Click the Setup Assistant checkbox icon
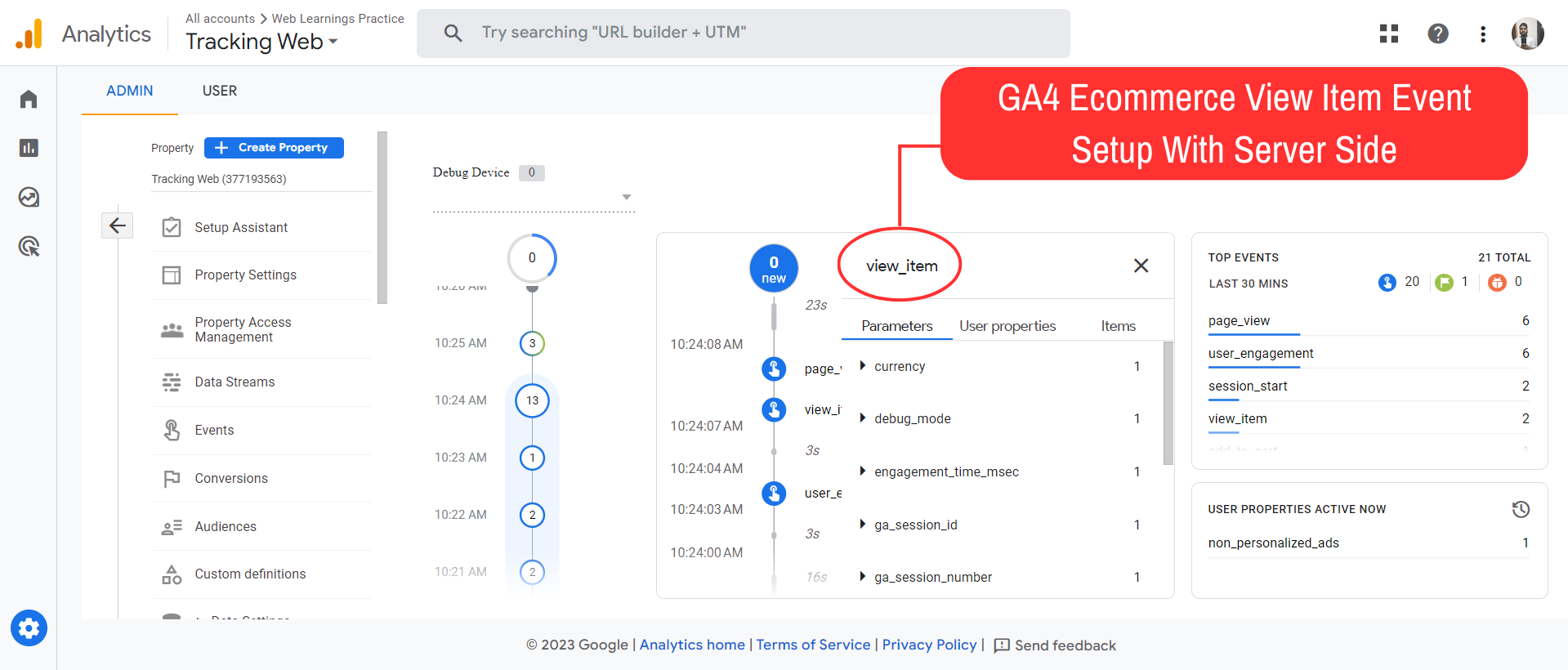 (x=172, y=227)
